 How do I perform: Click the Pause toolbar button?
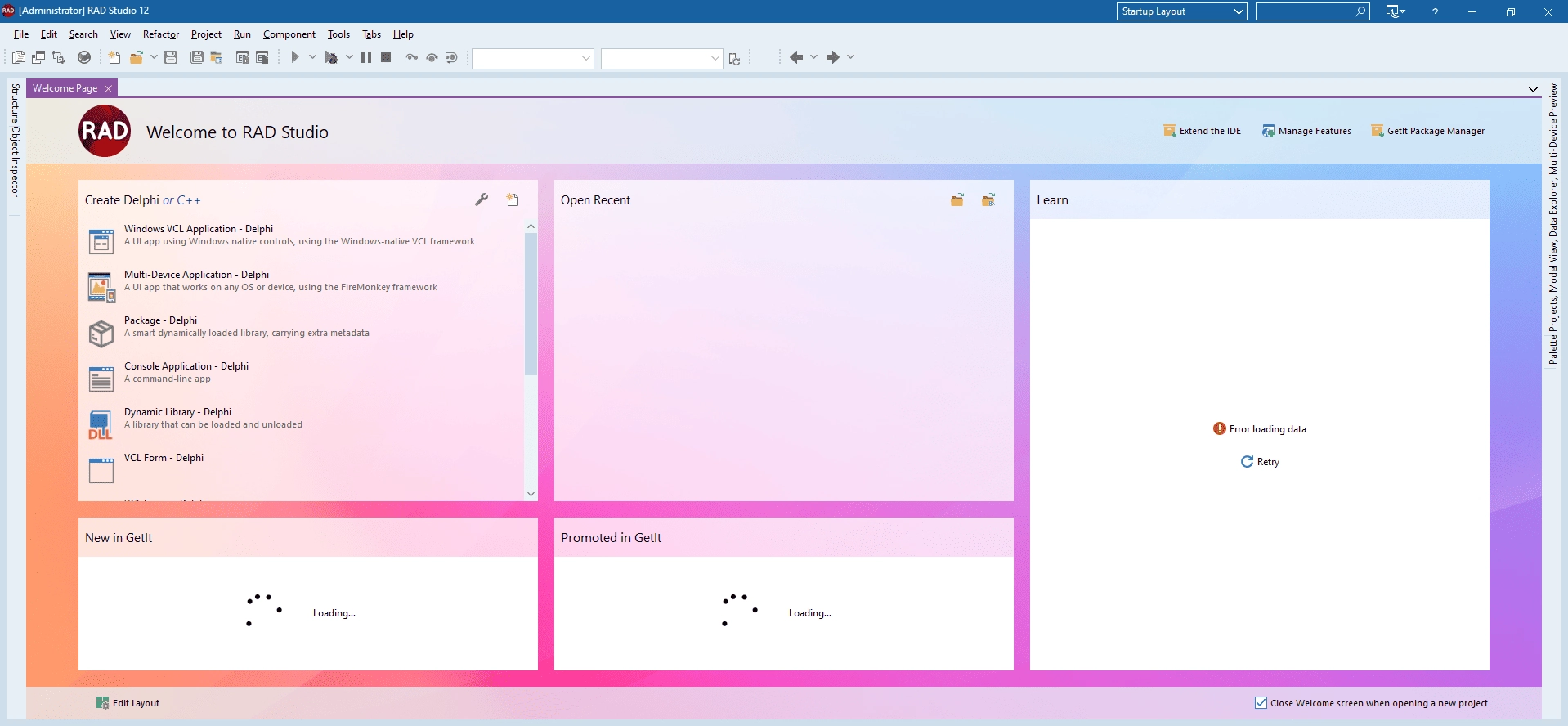[366, 57]
